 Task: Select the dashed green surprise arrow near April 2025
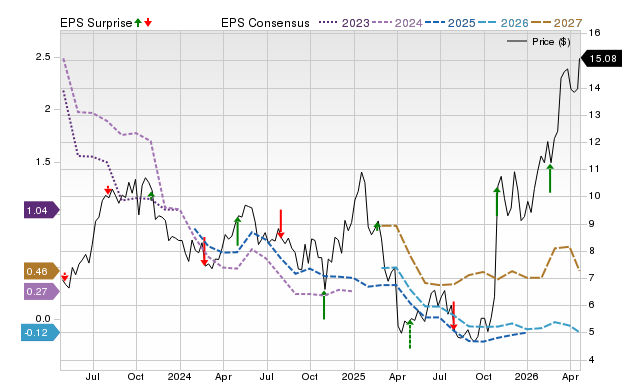coord(410,334)
